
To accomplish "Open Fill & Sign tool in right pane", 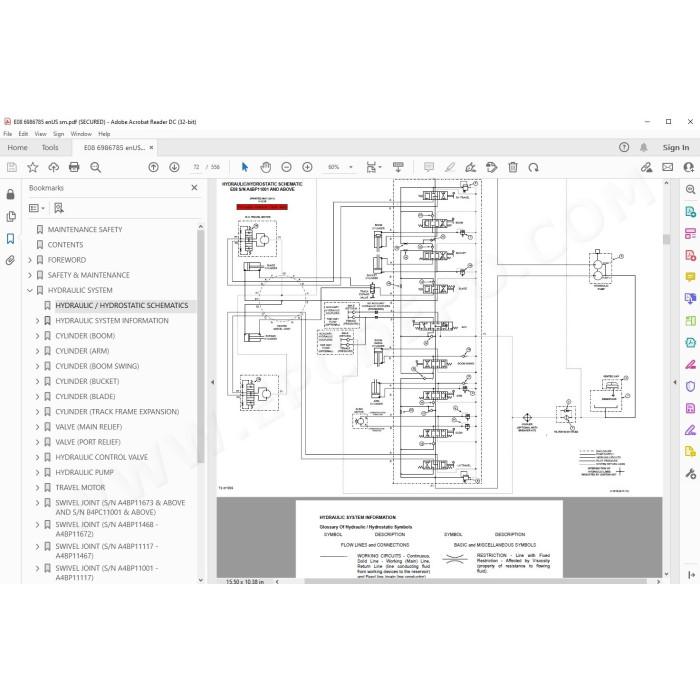I will coord(690,430).
